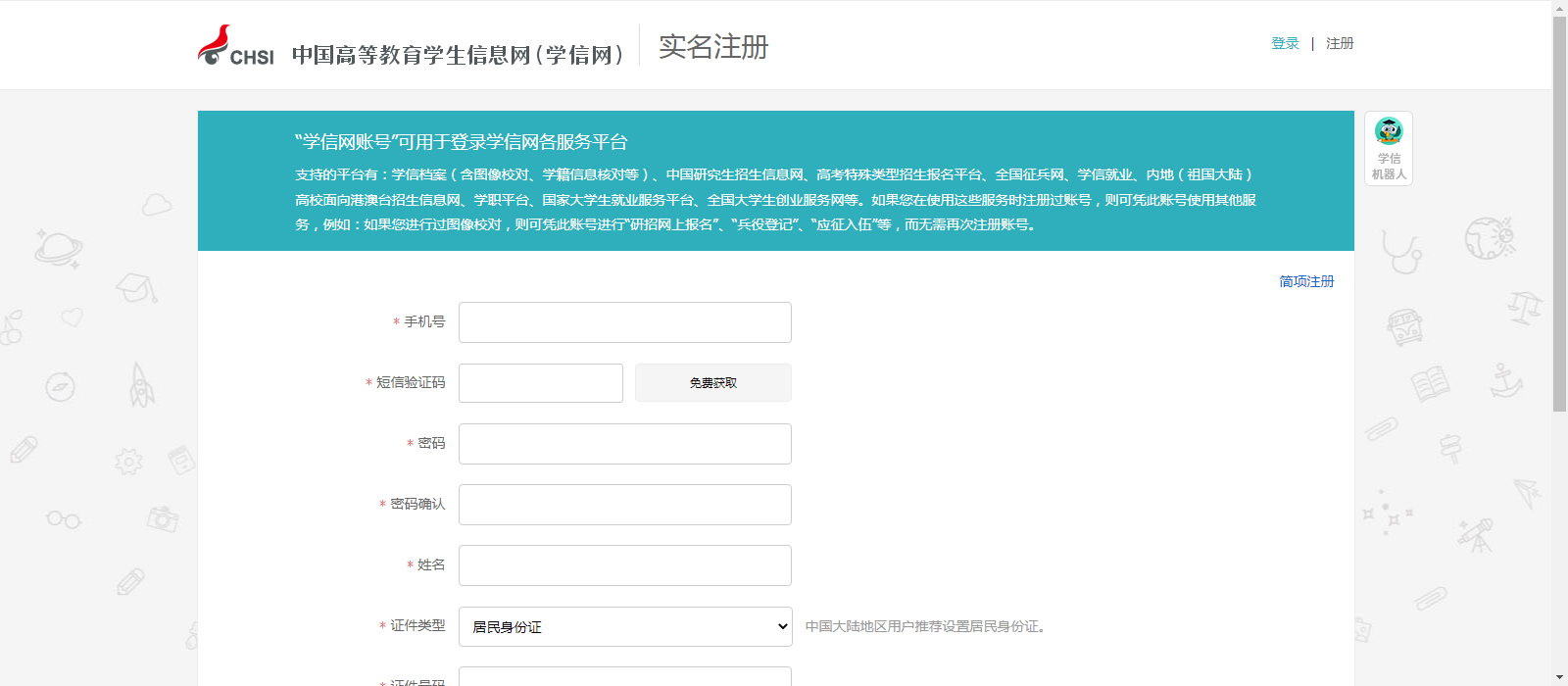Click the 实名注册 page heading
The image size is (1568, 686).
coord(713,46)
